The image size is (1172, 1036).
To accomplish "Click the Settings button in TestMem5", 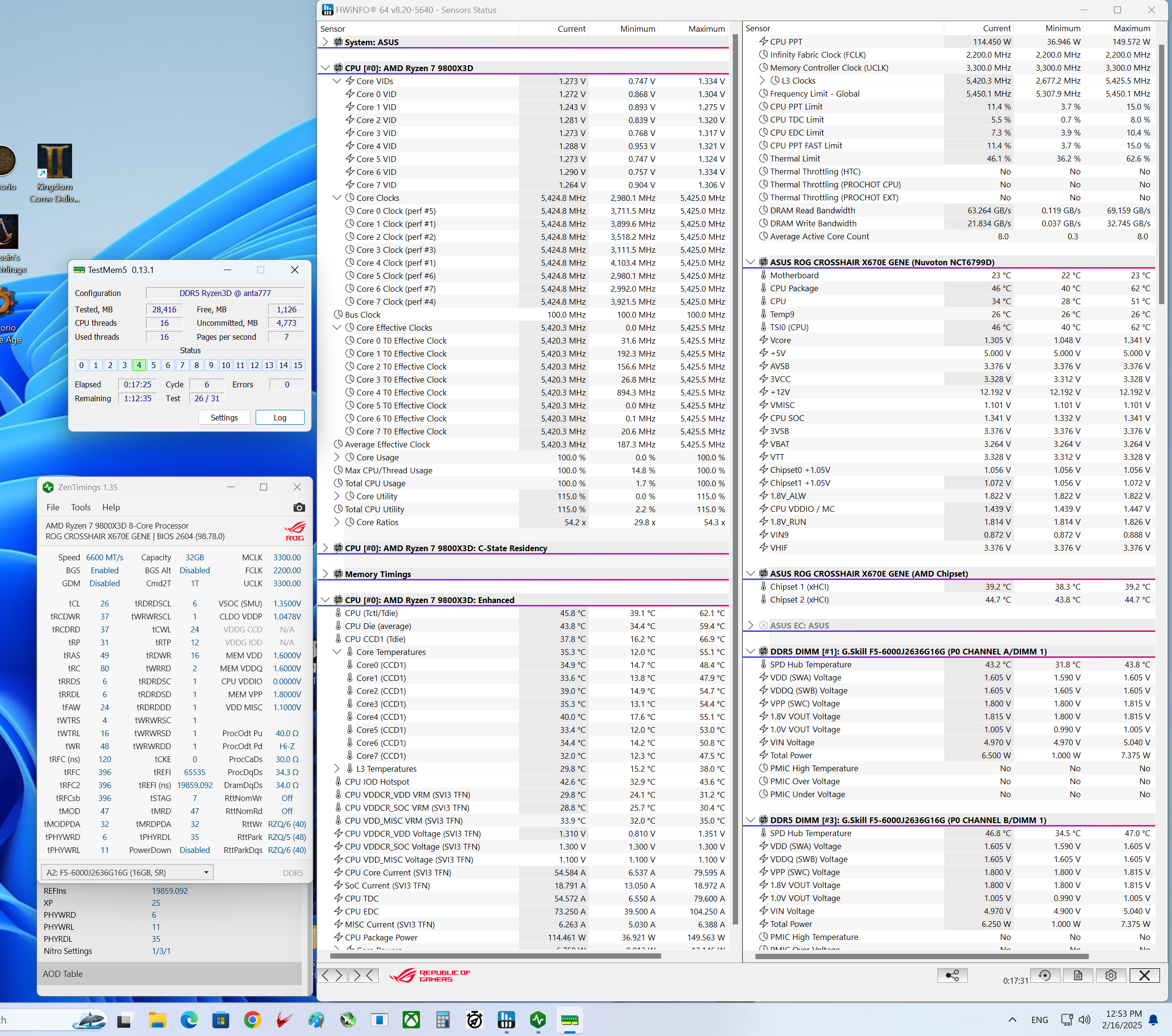I will coord(224,418).
